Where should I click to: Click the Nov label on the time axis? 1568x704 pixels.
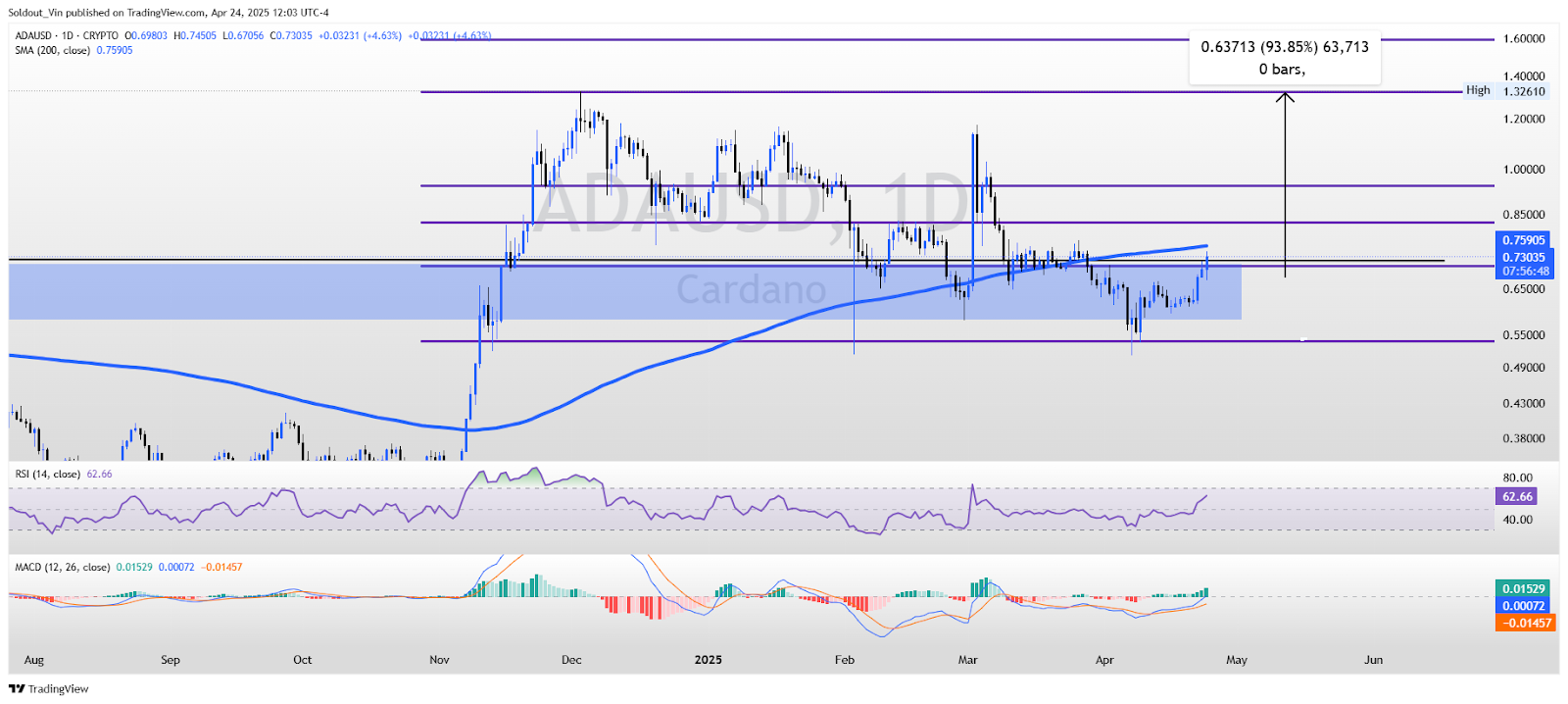pyautogui.click(x=439, y=660)
